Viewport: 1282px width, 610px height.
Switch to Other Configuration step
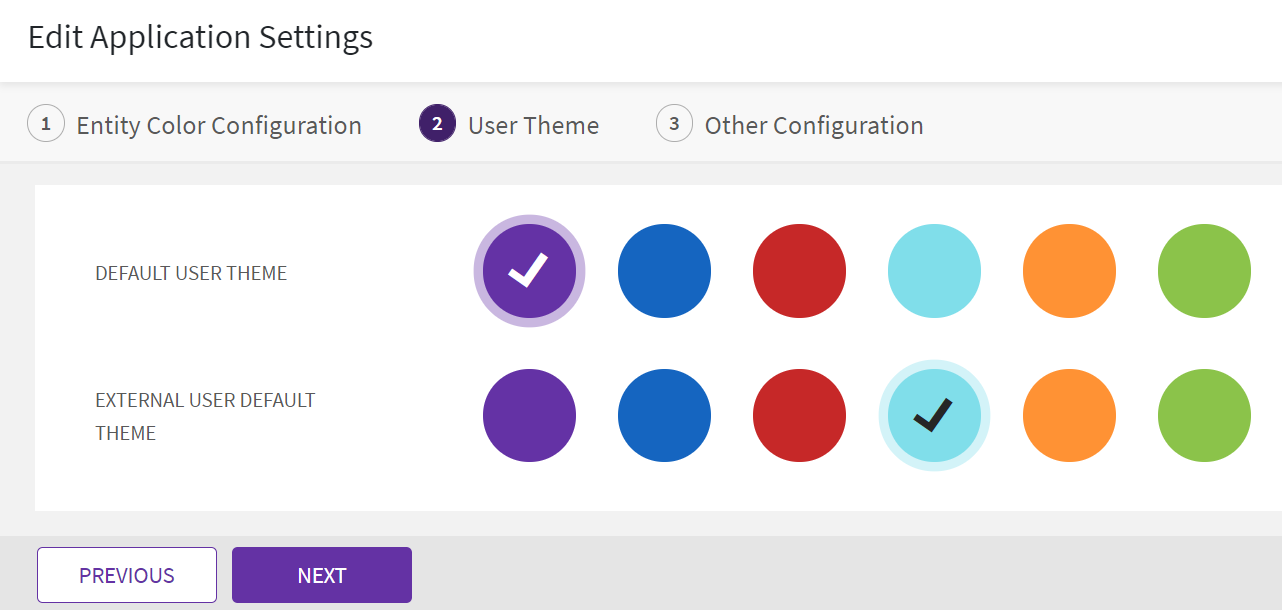pos(813,125)
